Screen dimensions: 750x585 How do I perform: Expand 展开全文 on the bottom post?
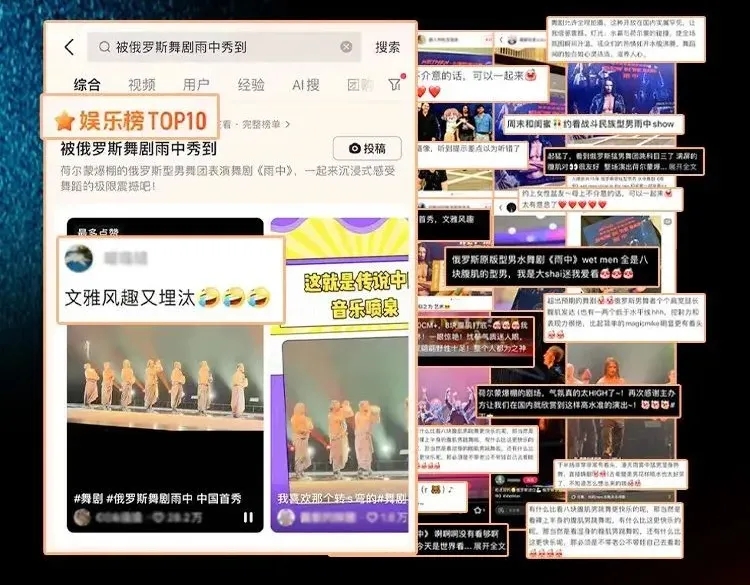click(489, 546)
